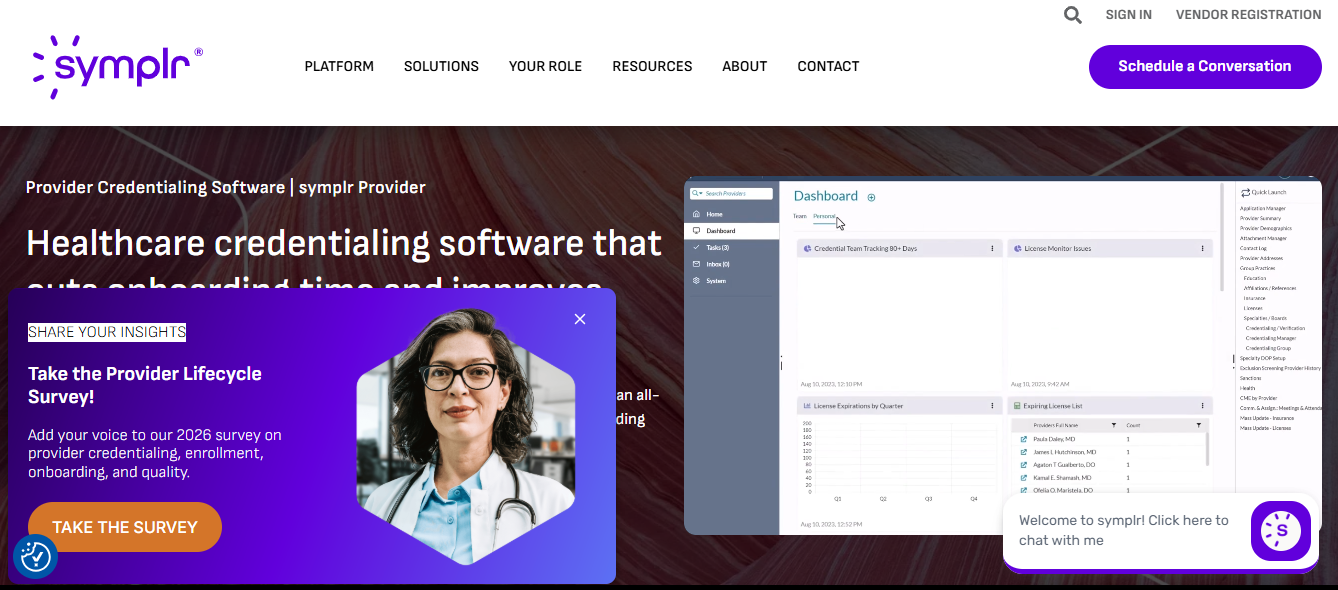Click the TAKE THE SURVEY button
The image size is (1338, 590).
click(x=125, y=527)
